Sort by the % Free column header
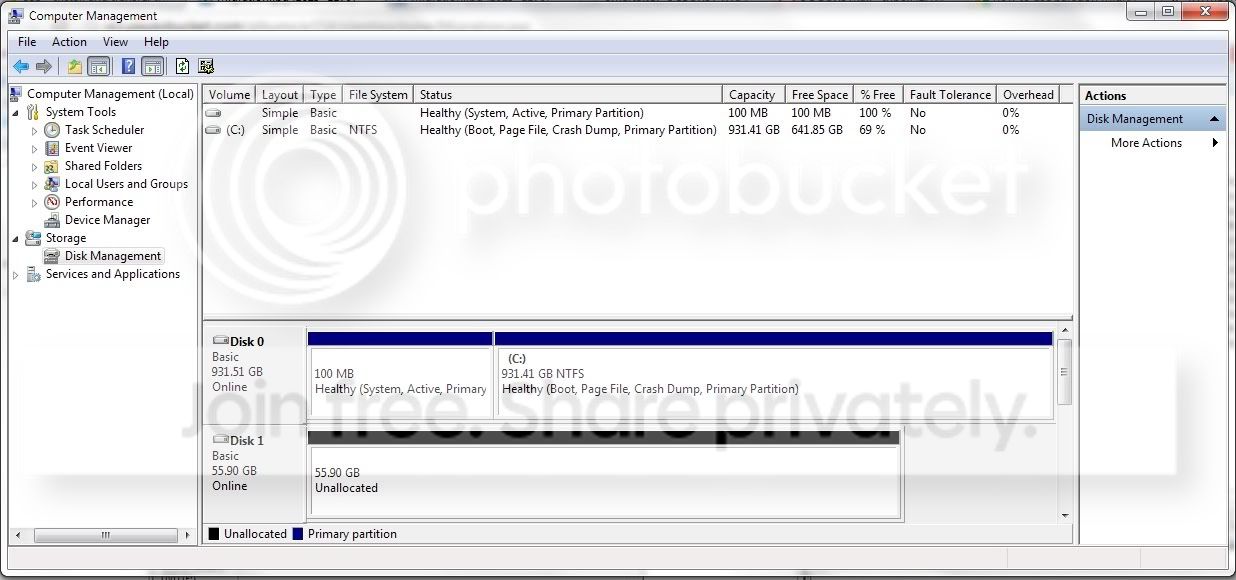Viewport: 1236px width, 580px height. pyautogui.click(x=878, y=95)
